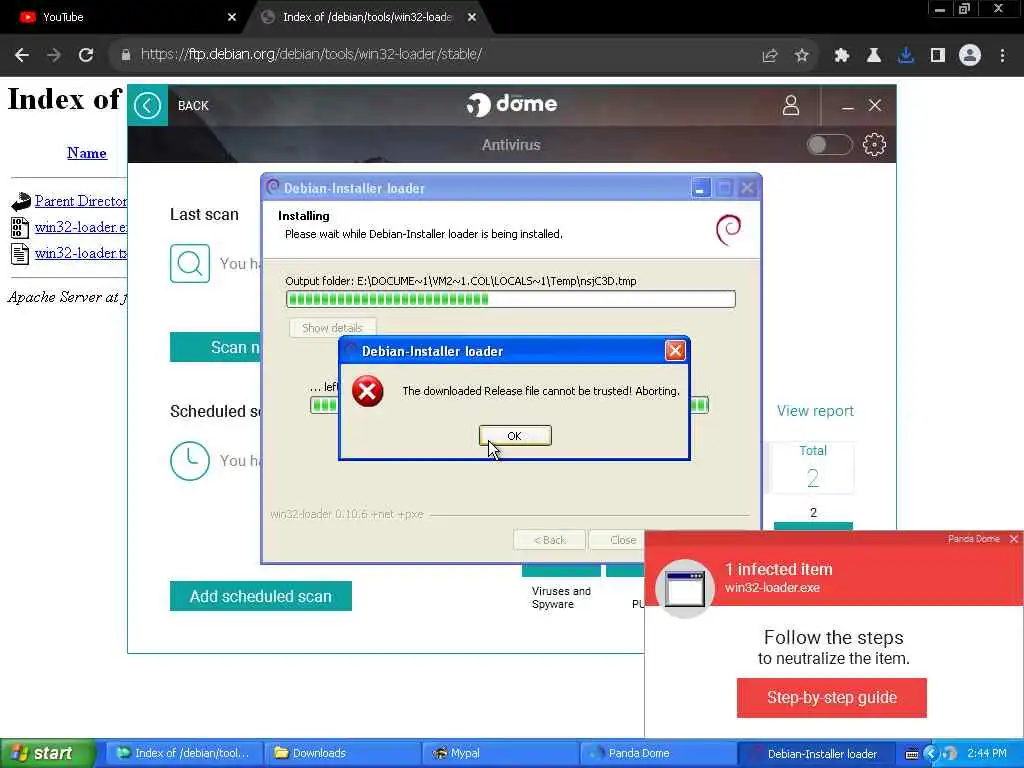This screenshot has height=768, width=1024.
Task: Click the Scheduled scans clock icon
Action: point(190,460)
